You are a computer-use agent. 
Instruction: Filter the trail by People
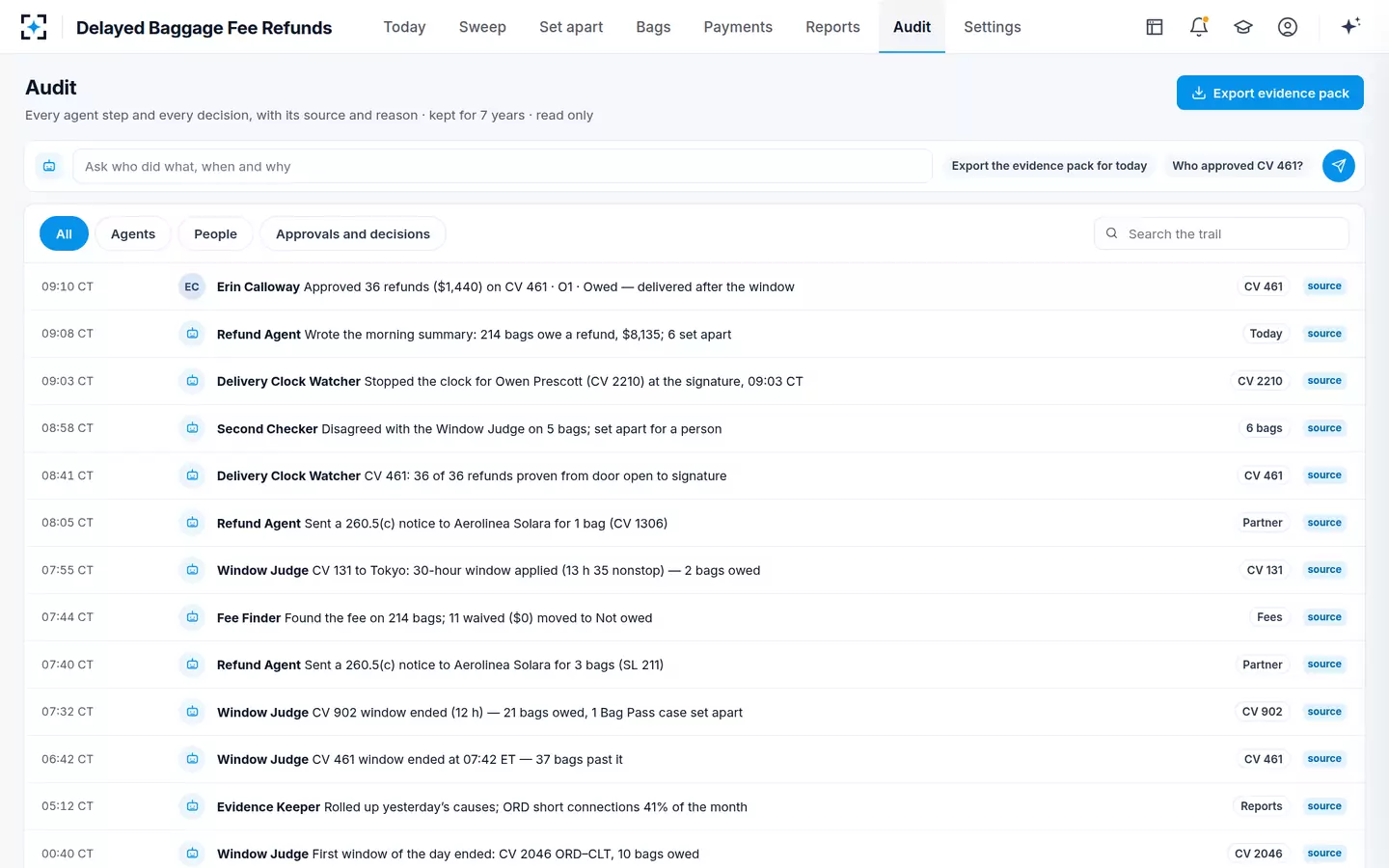pyautogui.click(x=215, y=234)
